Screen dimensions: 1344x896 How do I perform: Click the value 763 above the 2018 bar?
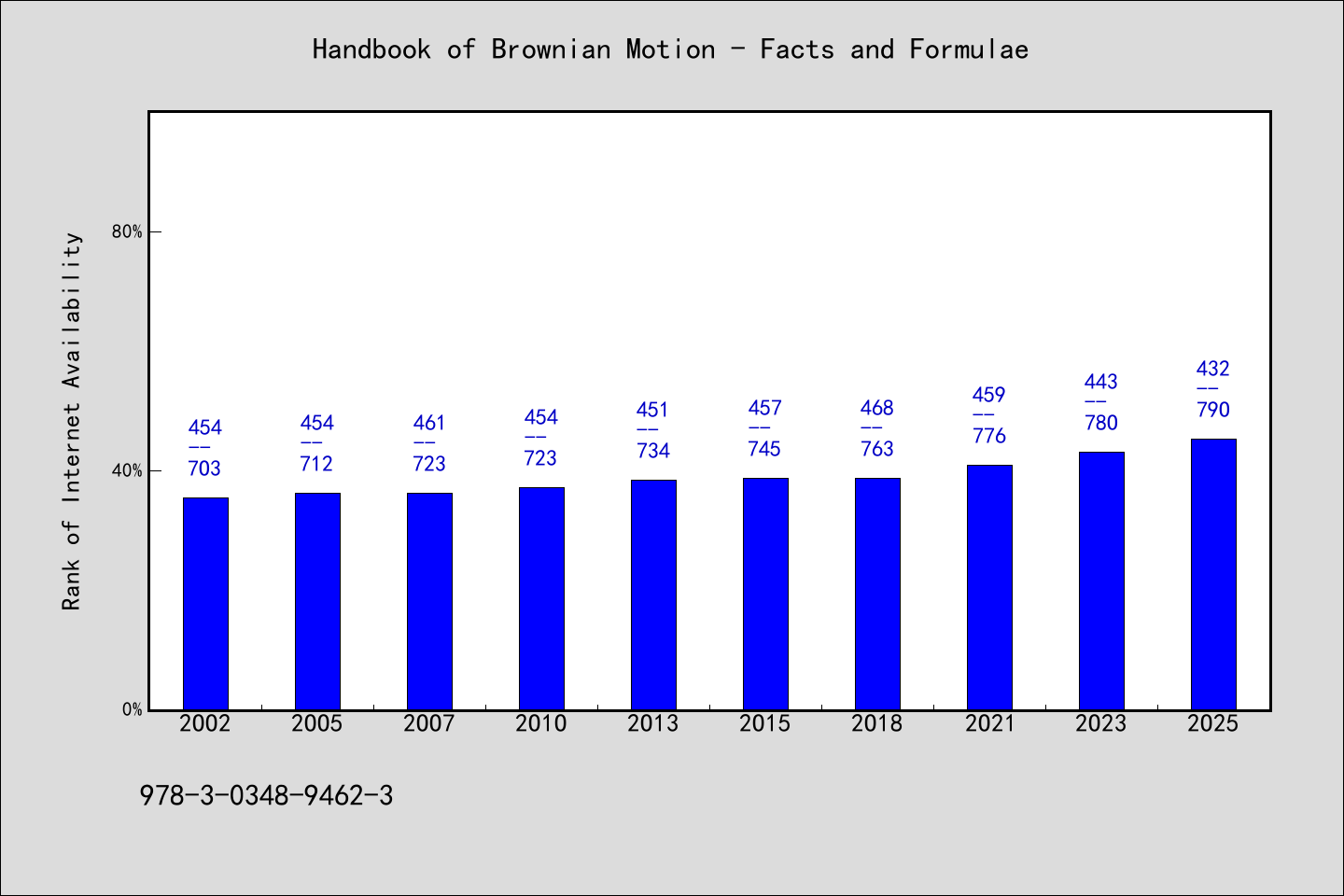[877, 449]
